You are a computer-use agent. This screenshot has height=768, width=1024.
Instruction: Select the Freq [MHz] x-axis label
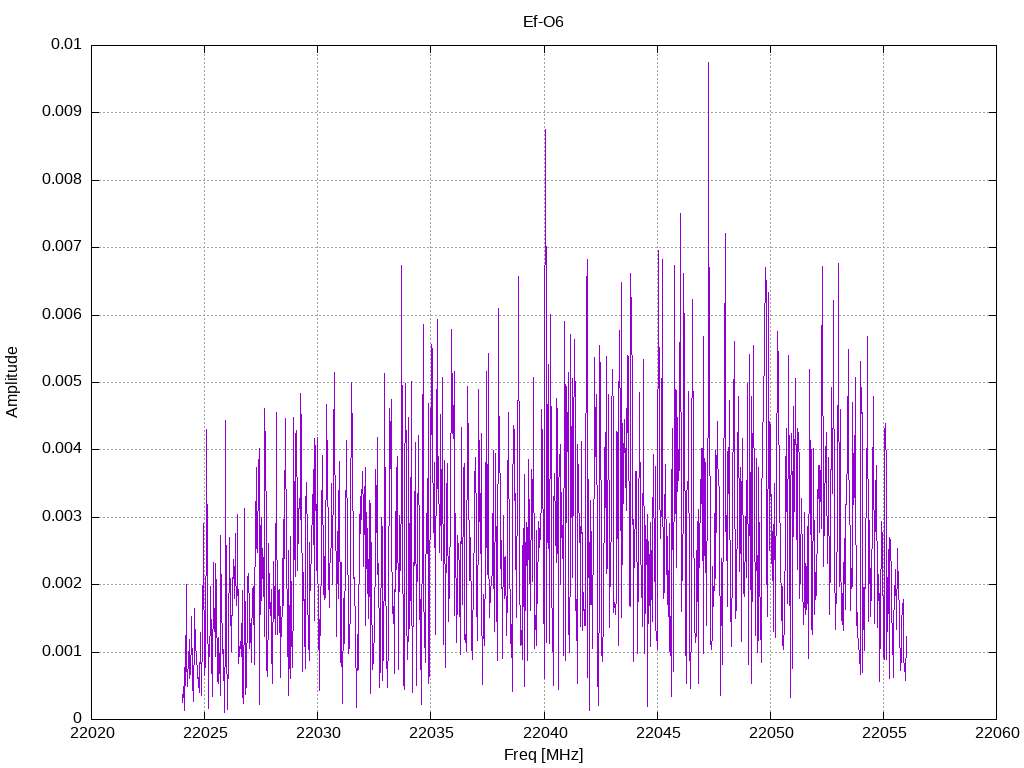tap(543, 755)
